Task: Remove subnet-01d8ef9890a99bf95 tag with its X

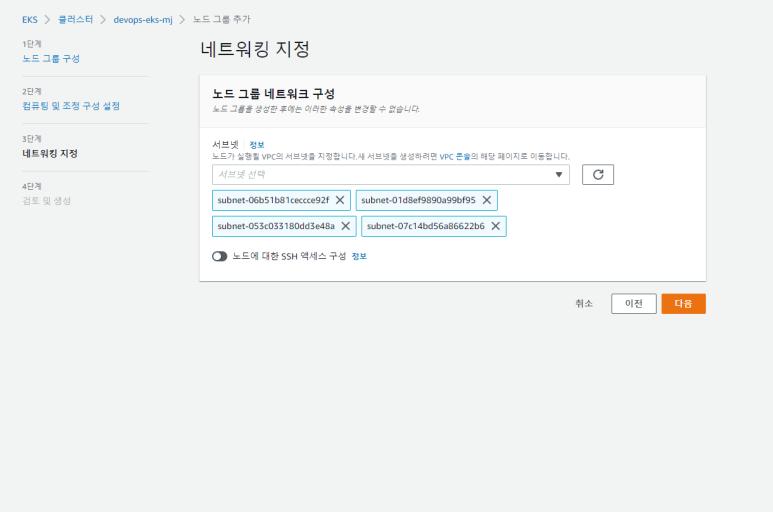Action: (x=486, y=200)
